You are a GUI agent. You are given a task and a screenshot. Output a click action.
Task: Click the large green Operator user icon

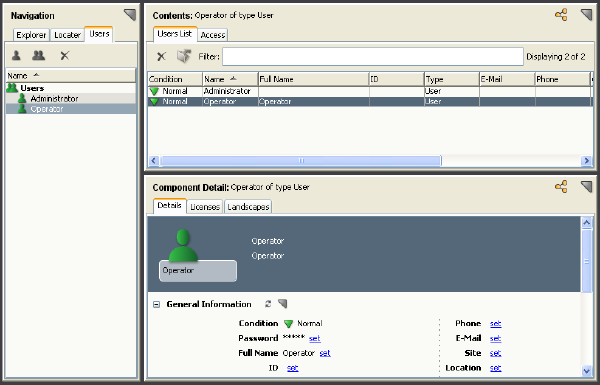(x=183, y=245)
